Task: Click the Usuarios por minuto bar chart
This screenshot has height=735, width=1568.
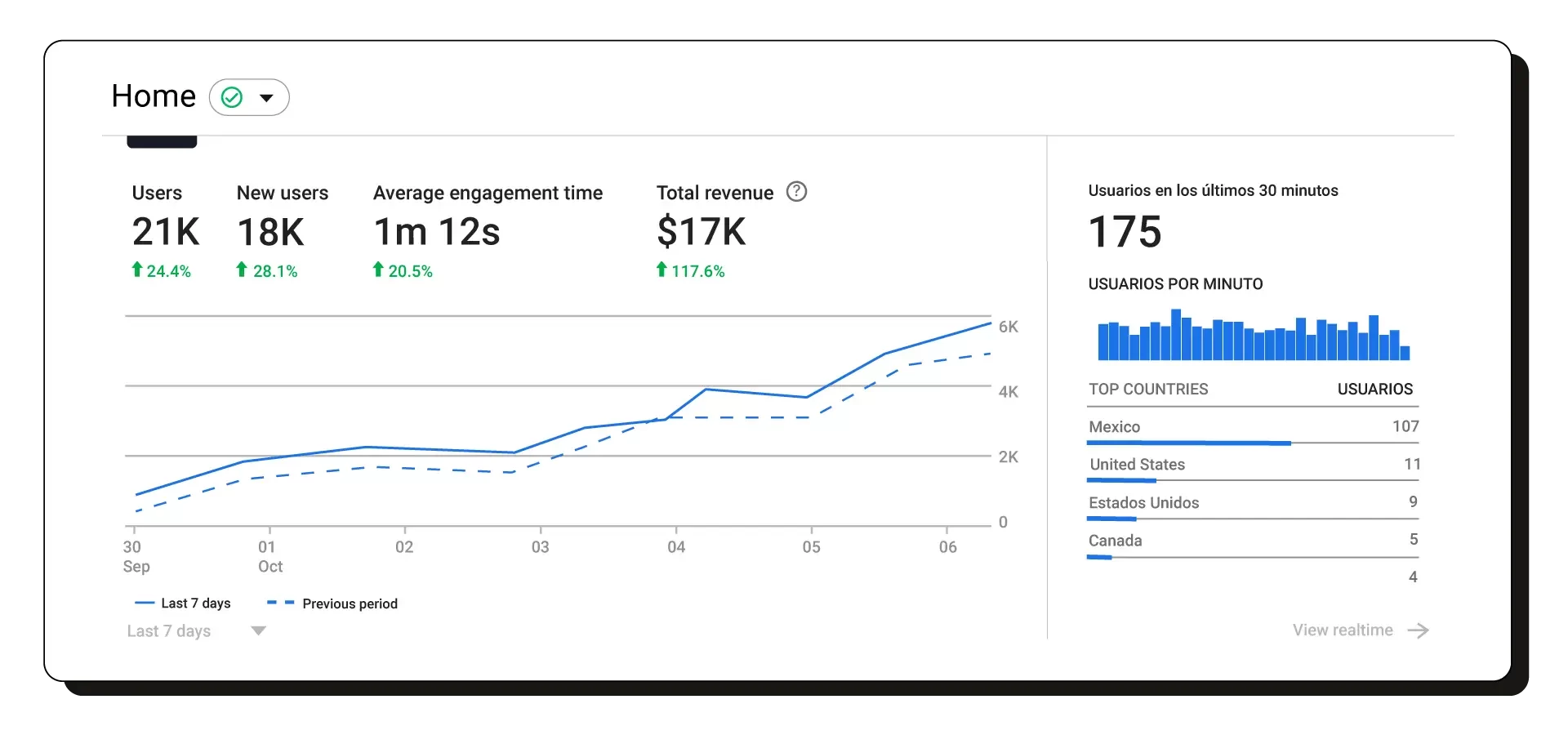Action: [x=1253, y=336]
